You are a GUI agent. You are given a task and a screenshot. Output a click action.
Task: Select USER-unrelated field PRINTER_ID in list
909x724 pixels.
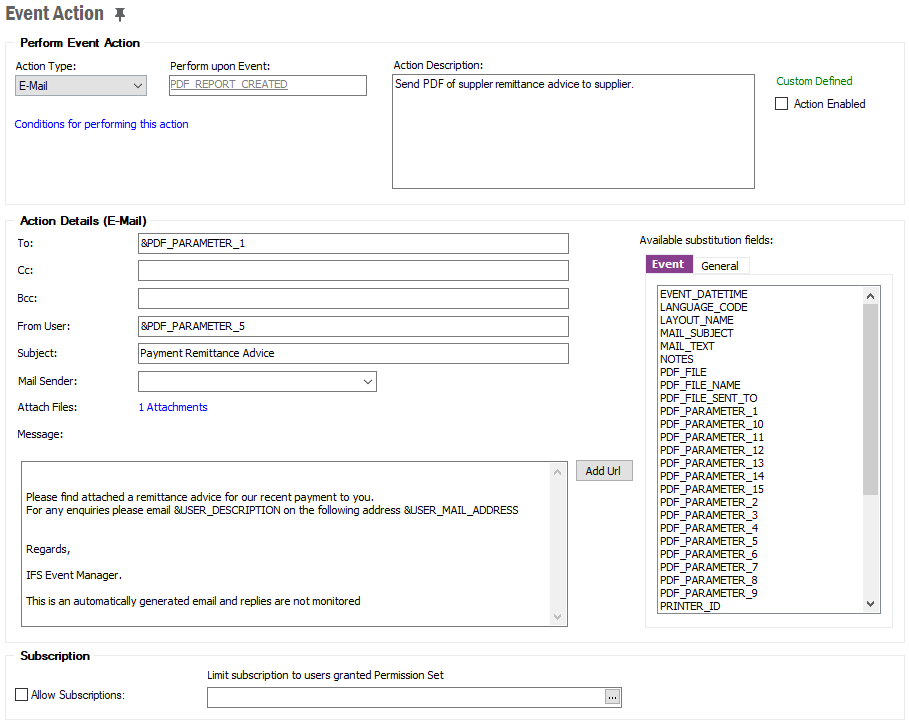690,606
